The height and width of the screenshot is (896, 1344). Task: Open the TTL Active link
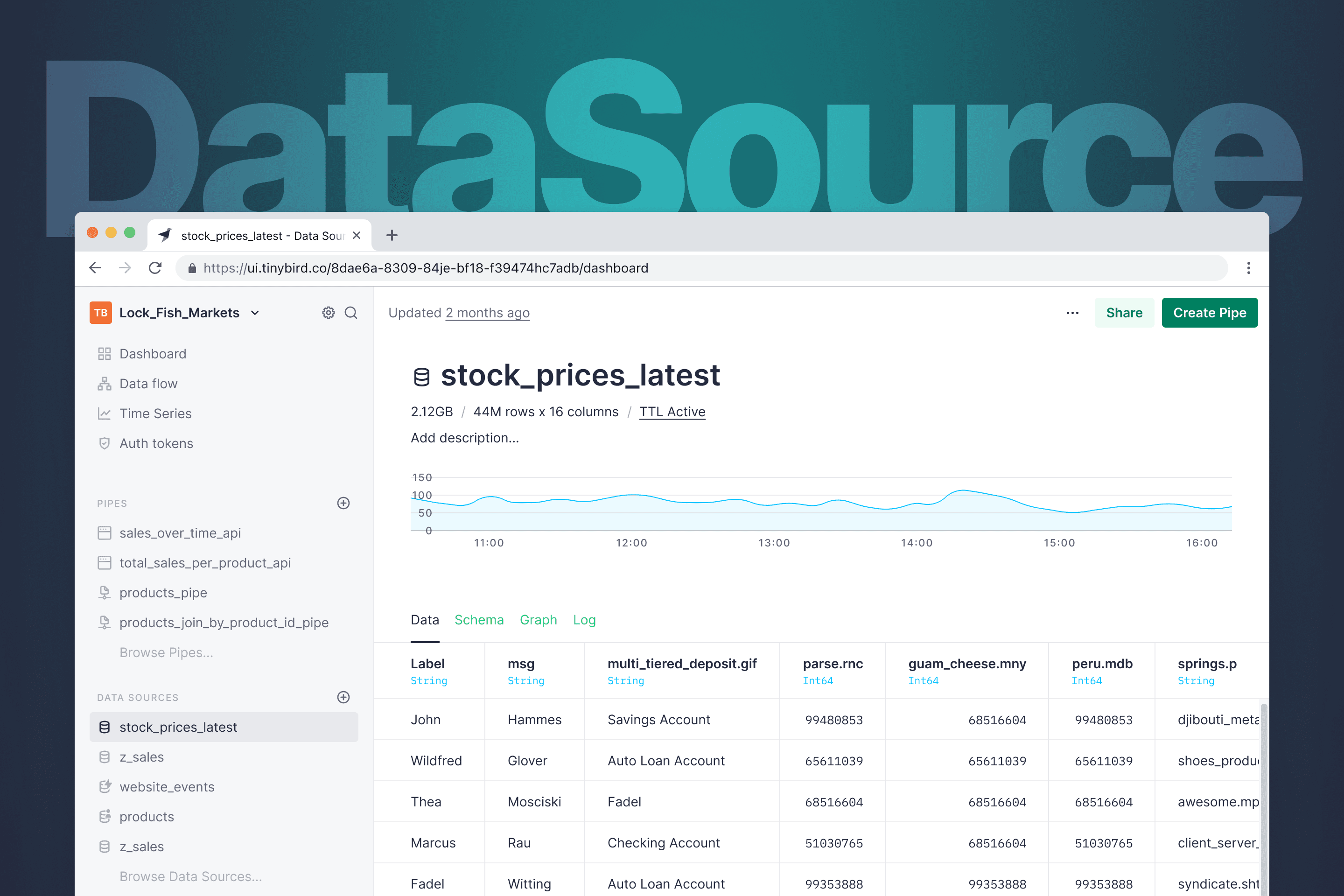(x=672, y=412)
